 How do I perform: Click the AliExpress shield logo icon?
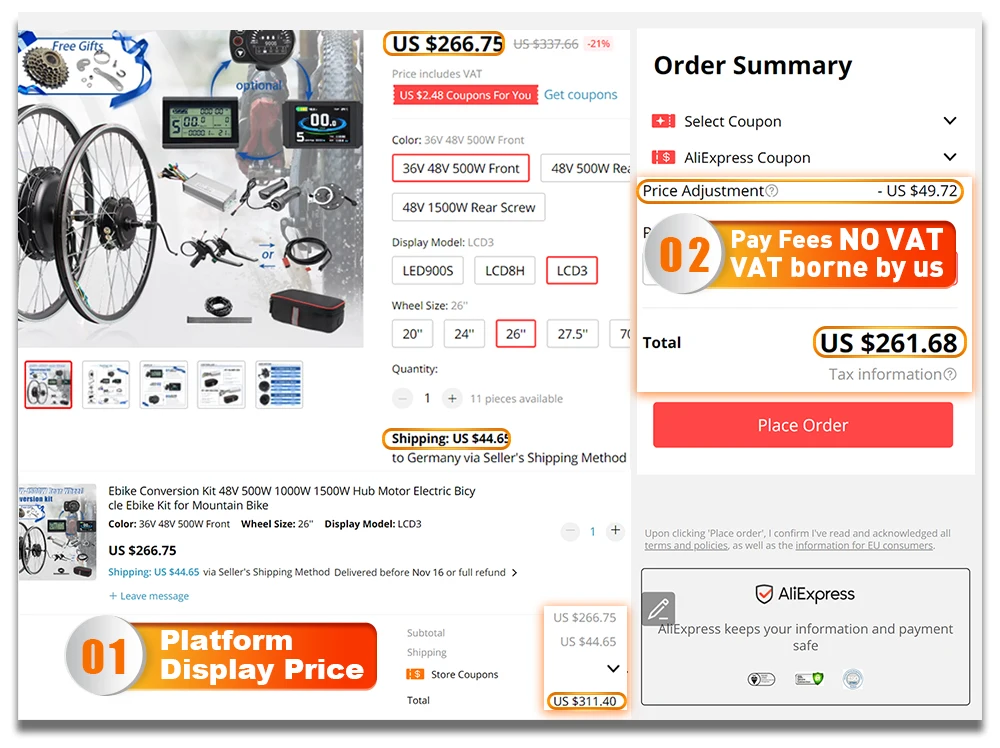pyautogui.click(x=764, y=594)
